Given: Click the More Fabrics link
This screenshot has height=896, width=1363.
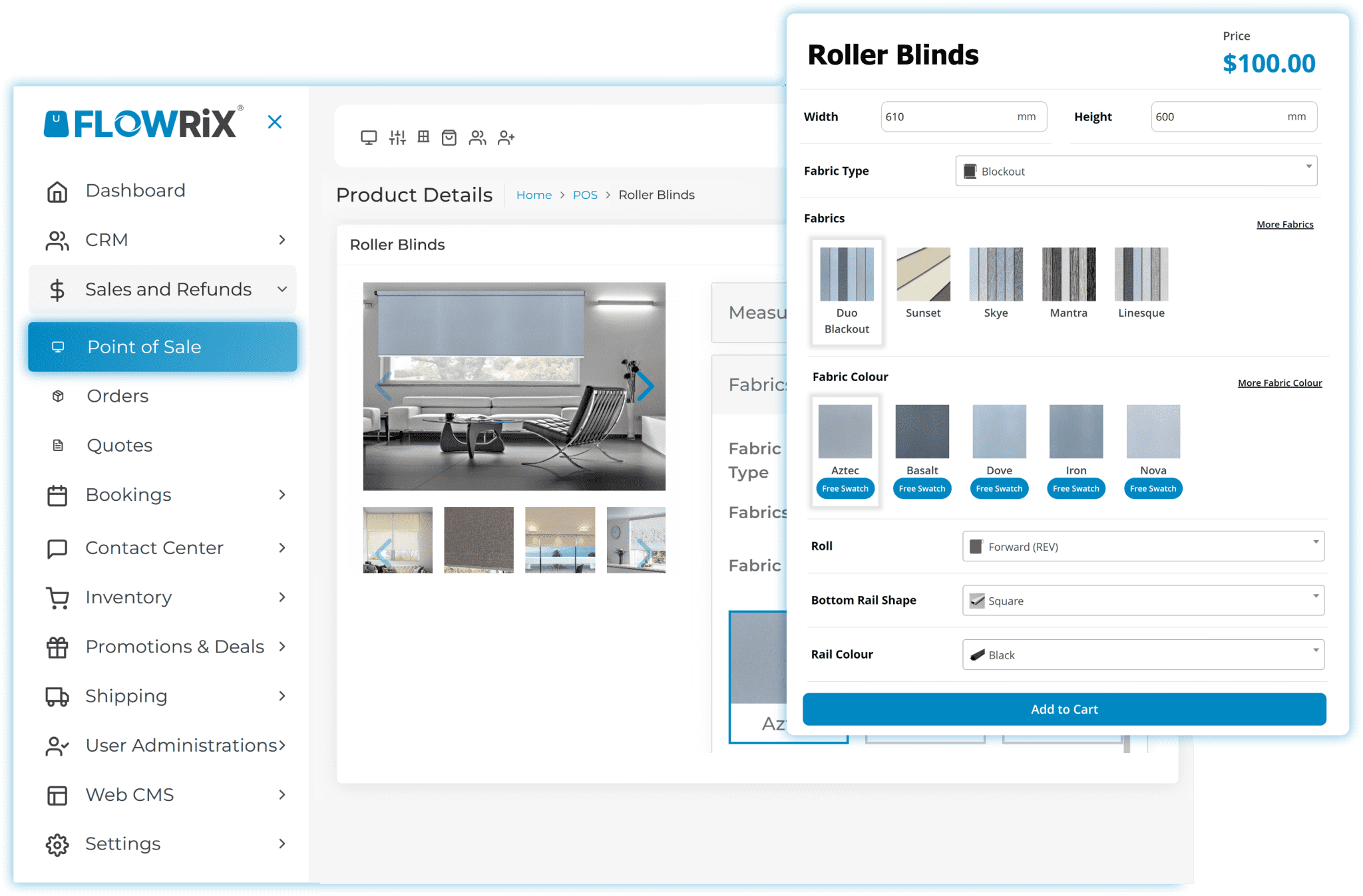Looking at the screenshot, I should point(1284,224).
